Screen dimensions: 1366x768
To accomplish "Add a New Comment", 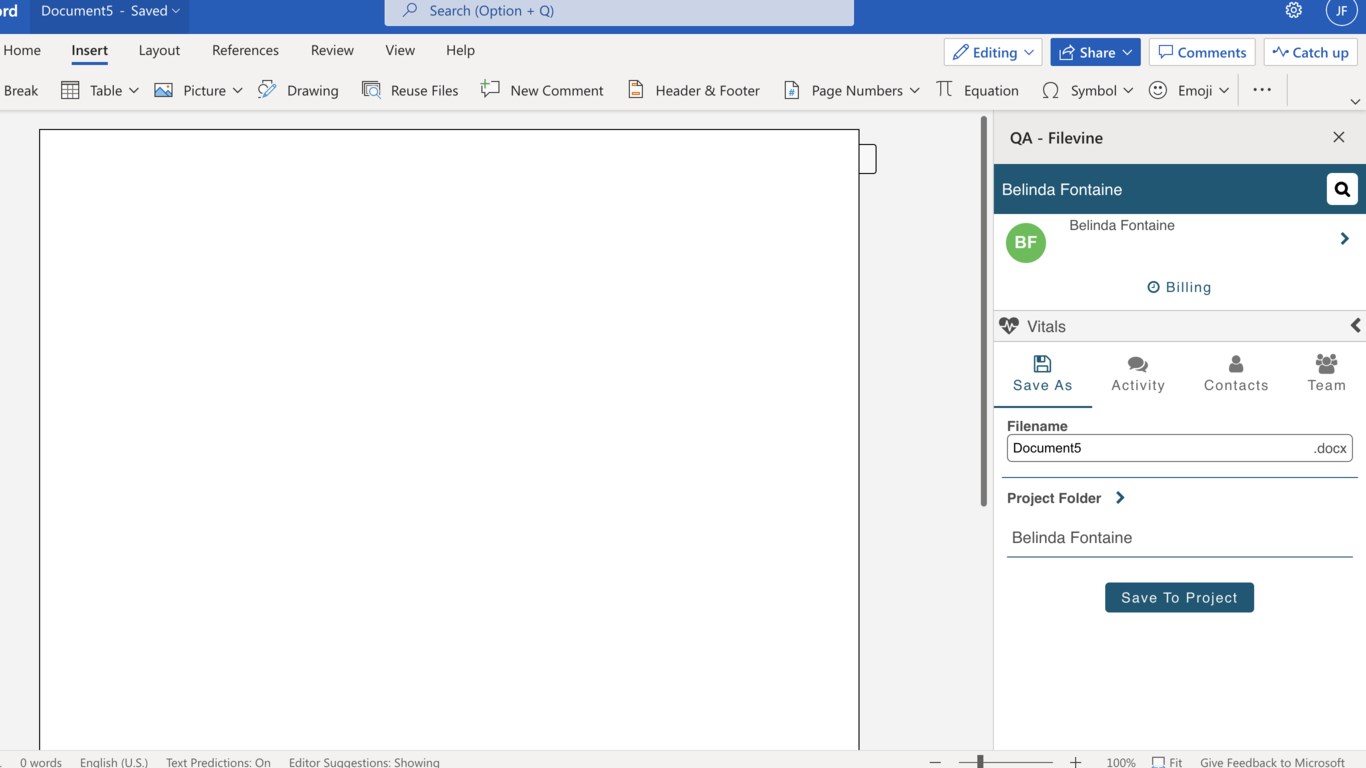I will coord(542,90).
